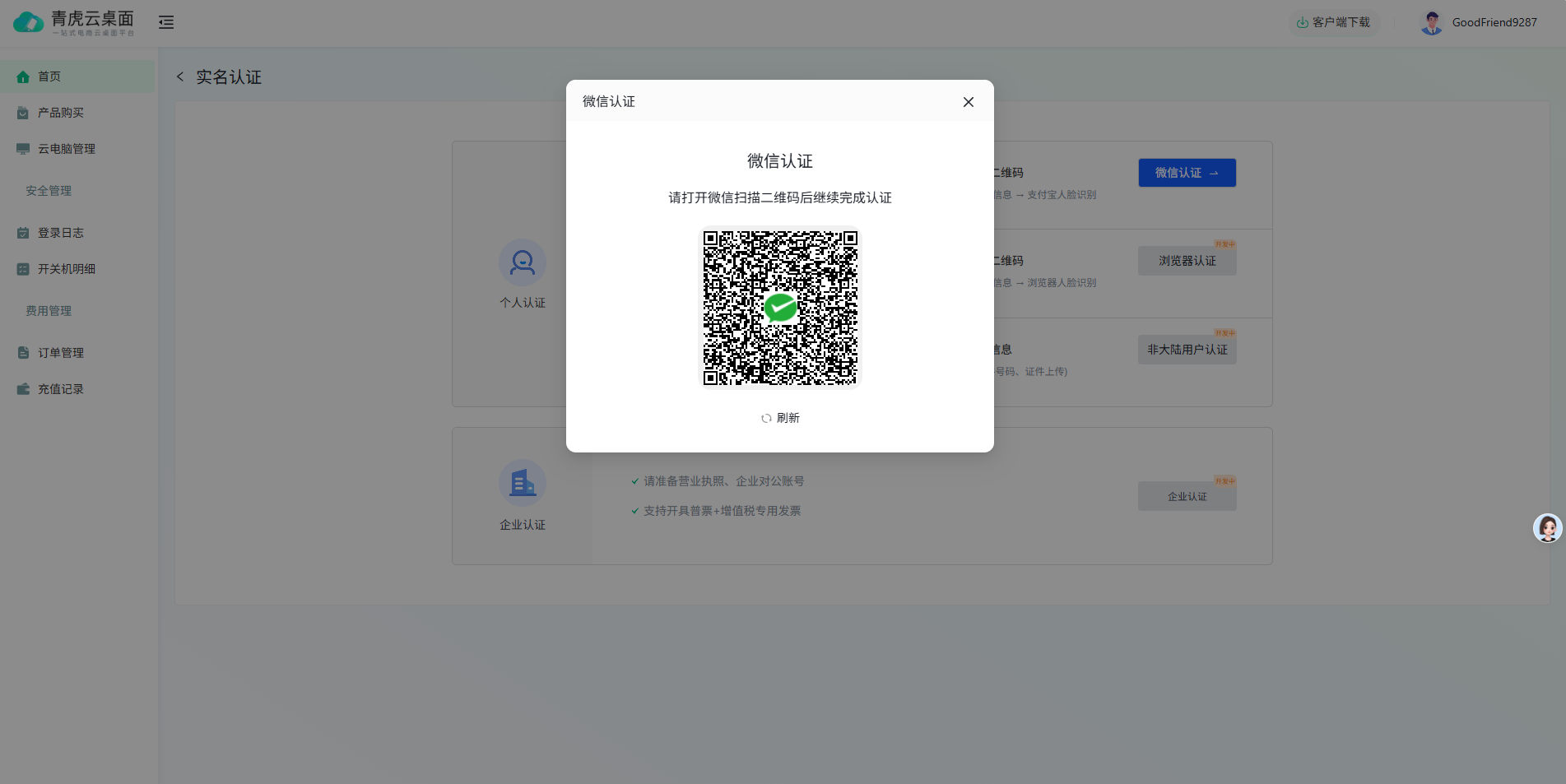1566x784 pixels.
Task: Click the text 请准备营业执照、企业对公账号
Action: tap(723, 481)
